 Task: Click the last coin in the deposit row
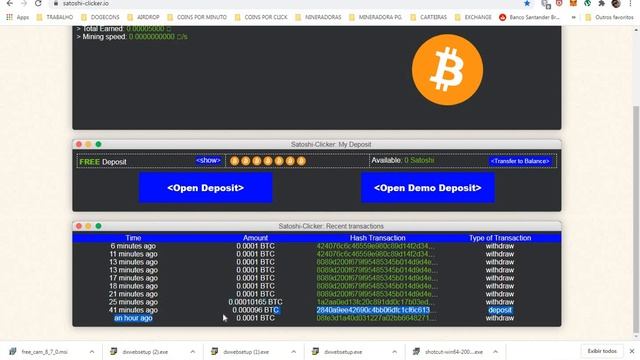301,161
